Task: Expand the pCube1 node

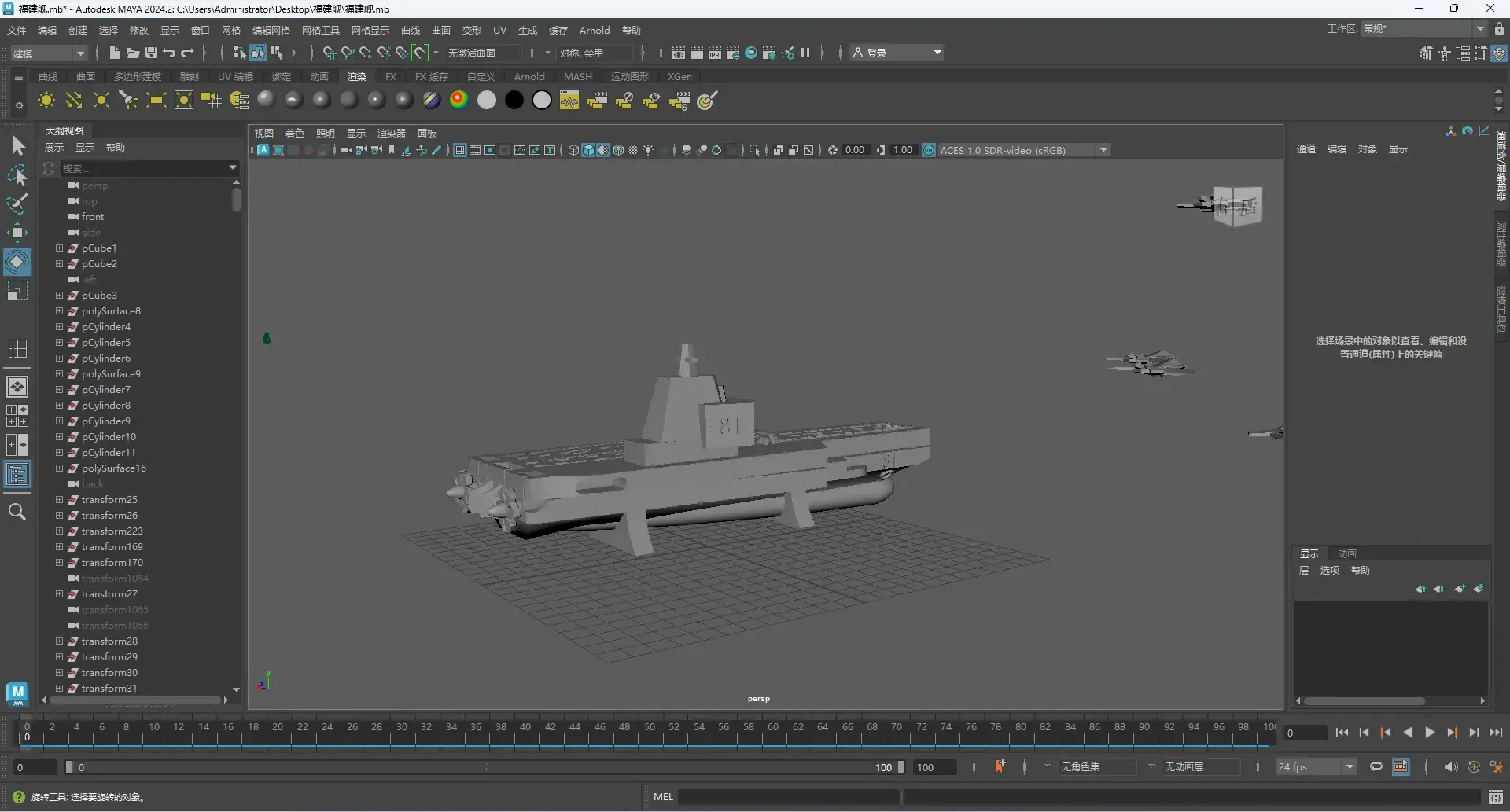Action: tap(59, 248)
